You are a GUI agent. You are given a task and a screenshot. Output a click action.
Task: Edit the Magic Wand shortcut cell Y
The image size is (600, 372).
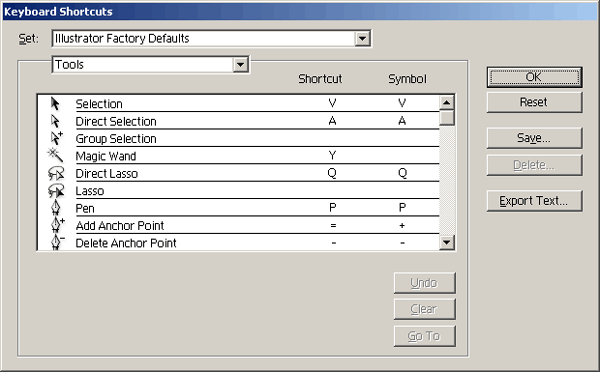click(332, 155)
